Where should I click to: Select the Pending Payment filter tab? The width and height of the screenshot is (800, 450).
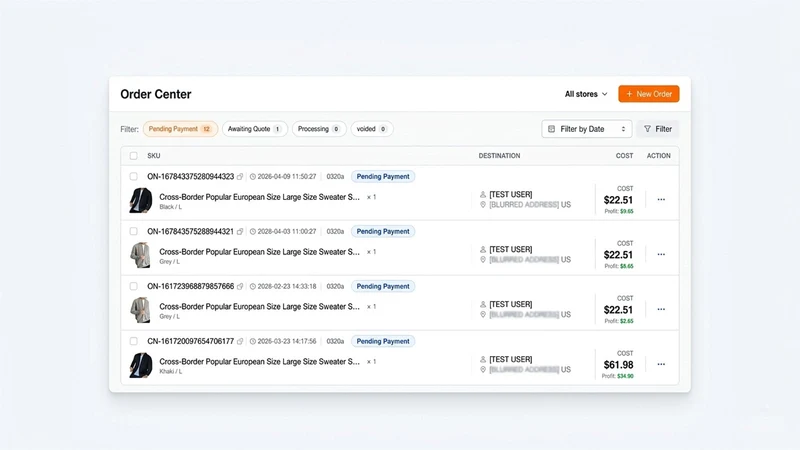(180, 129)
